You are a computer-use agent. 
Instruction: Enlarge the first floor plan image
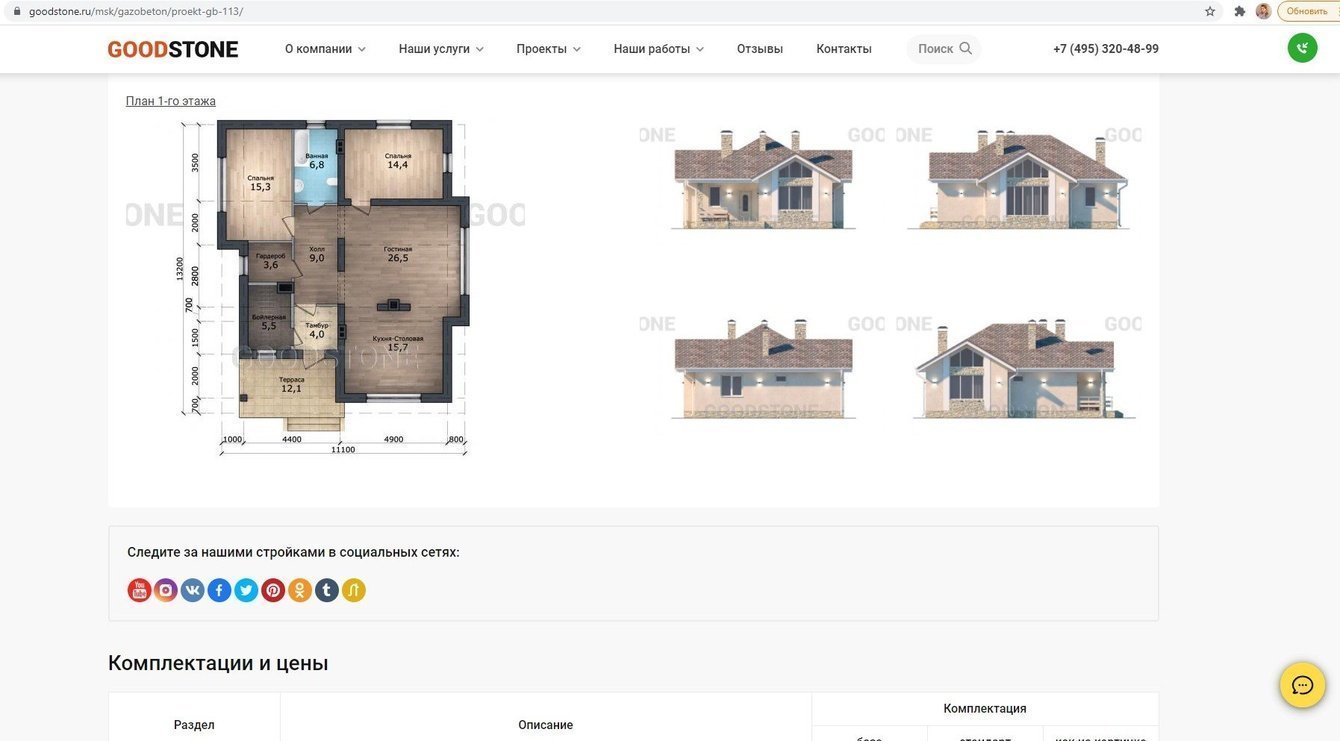click(x=325, y=288)
